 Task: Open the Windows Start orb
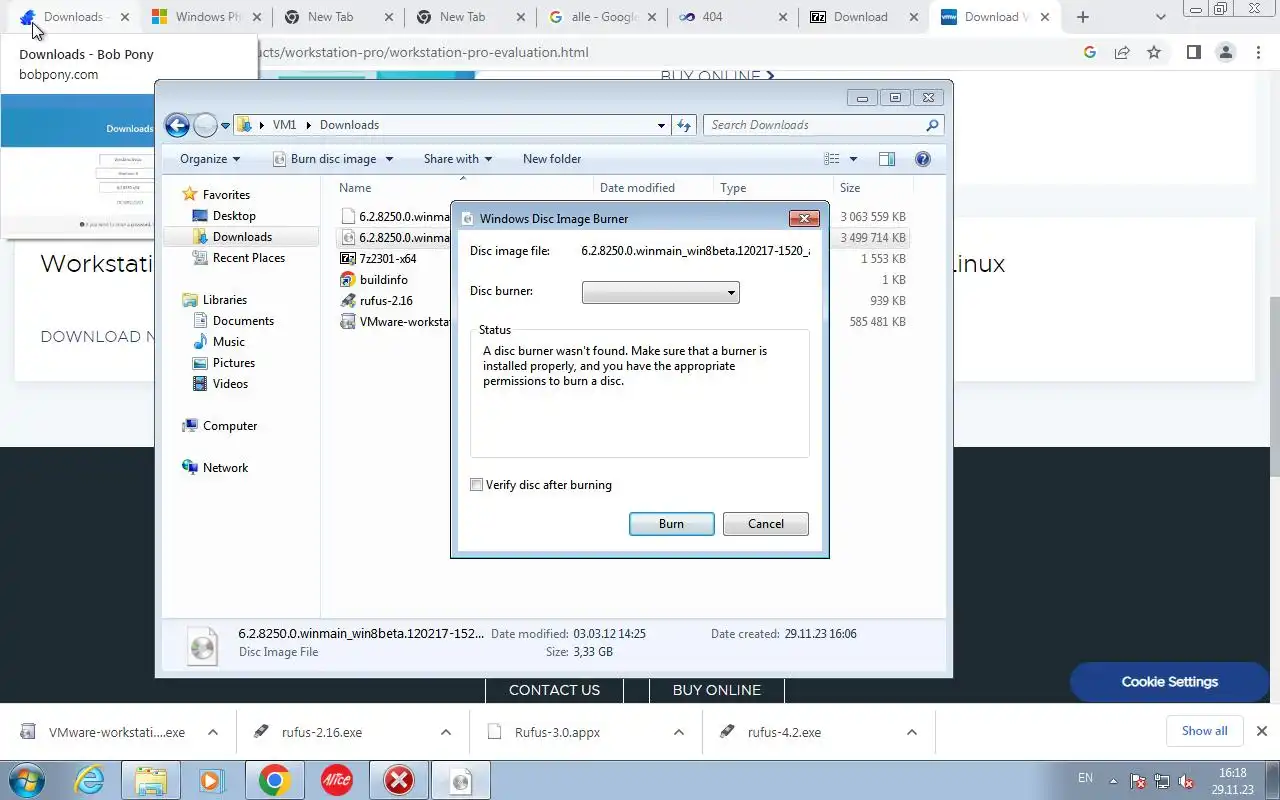(x=25, y=781)
